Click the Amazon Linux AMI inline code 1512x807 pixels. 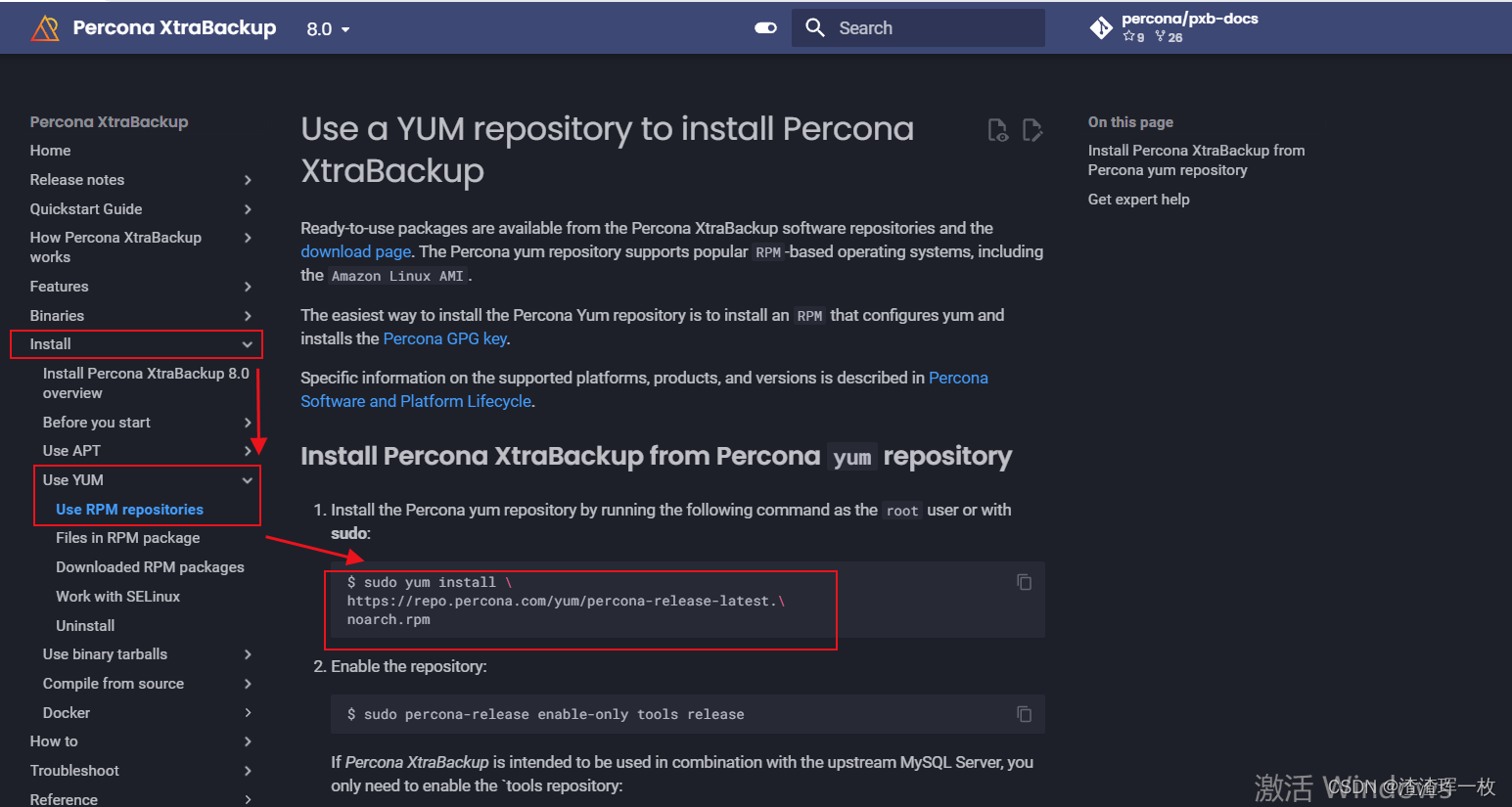coord(397,277)
